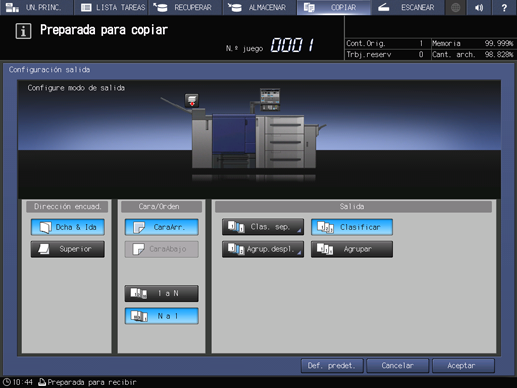Click the 'Dirección encuad.' header
This screenshot has width=517, height=388.
tap(68, 207)
